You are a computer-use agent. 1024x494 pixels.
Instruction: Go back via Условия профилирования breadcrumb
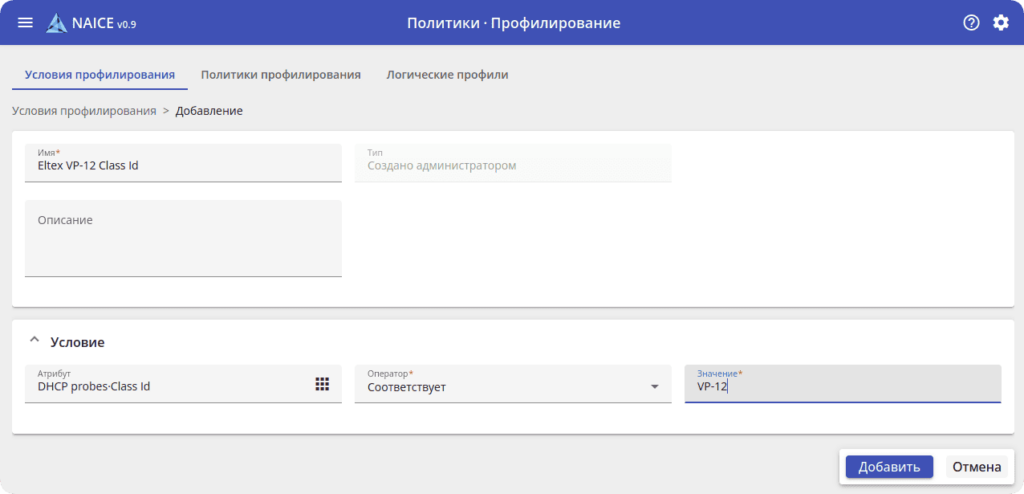coord(84,111)
